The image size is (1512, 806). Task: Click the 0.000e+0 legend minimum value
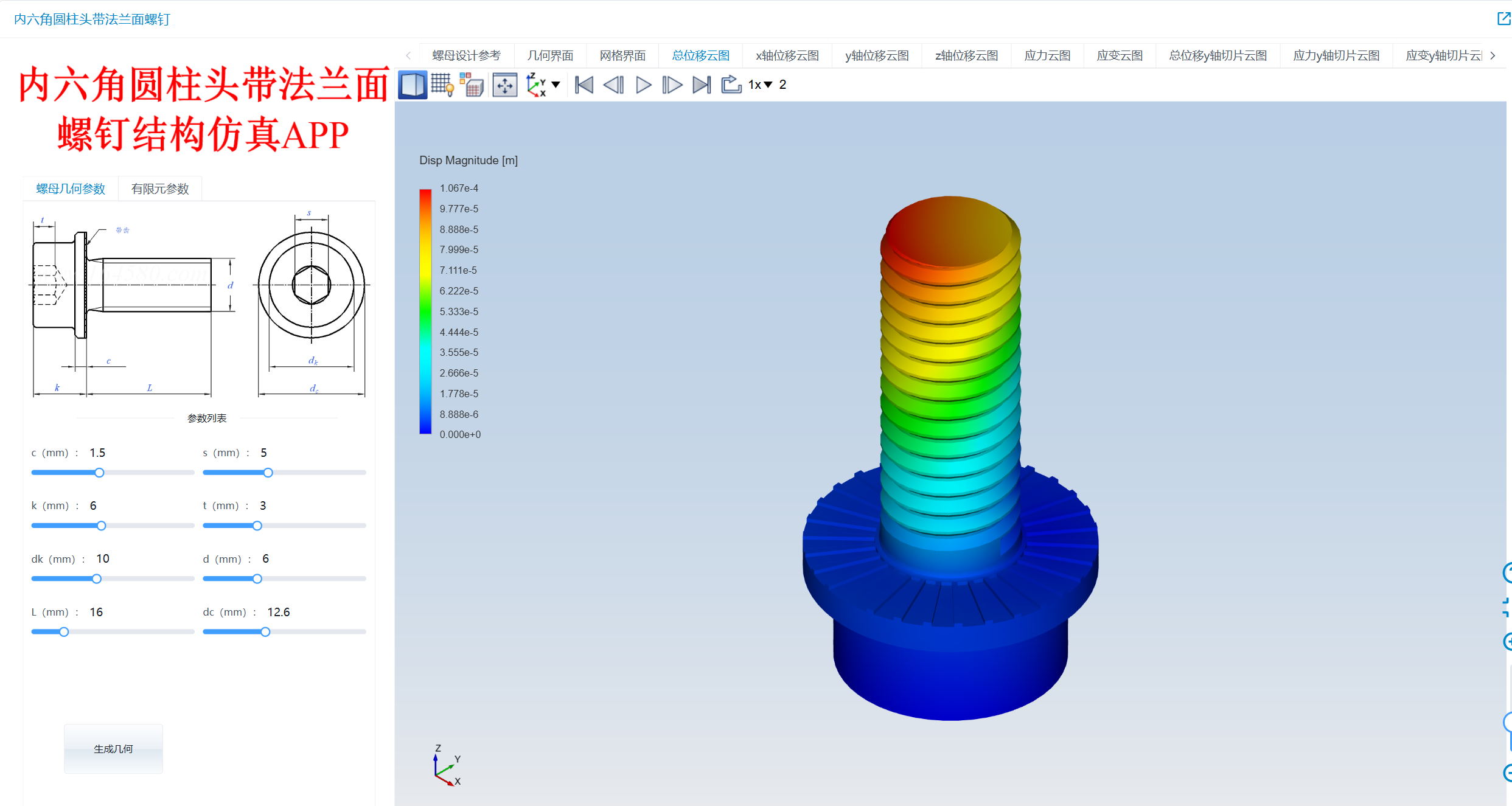click(x=460, y=434)
